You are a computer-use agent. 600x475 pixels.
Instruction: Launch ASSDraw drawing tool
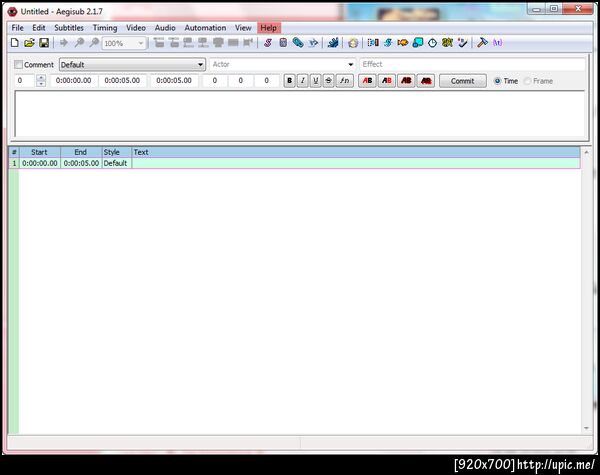tap(353, 43)
